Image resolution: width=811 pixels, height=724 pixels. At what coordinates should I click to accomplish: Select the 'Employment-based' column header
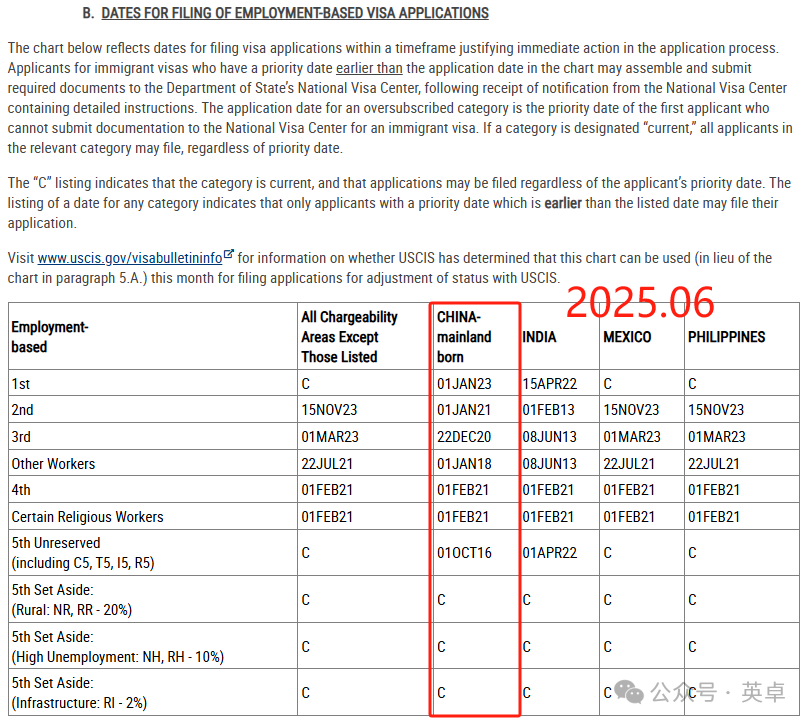tap(50, 337)
